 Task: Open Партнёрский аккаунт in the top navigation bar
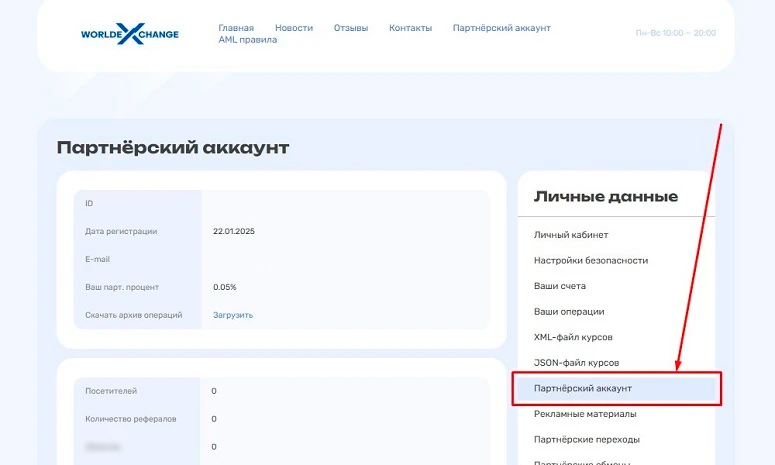click(501, 28)
